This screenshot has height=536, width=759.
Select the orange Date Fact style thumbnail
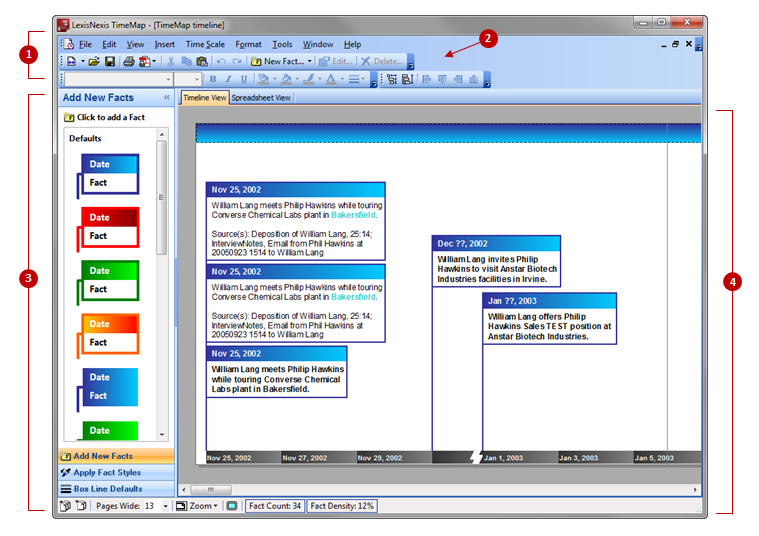tap(108, 336)
